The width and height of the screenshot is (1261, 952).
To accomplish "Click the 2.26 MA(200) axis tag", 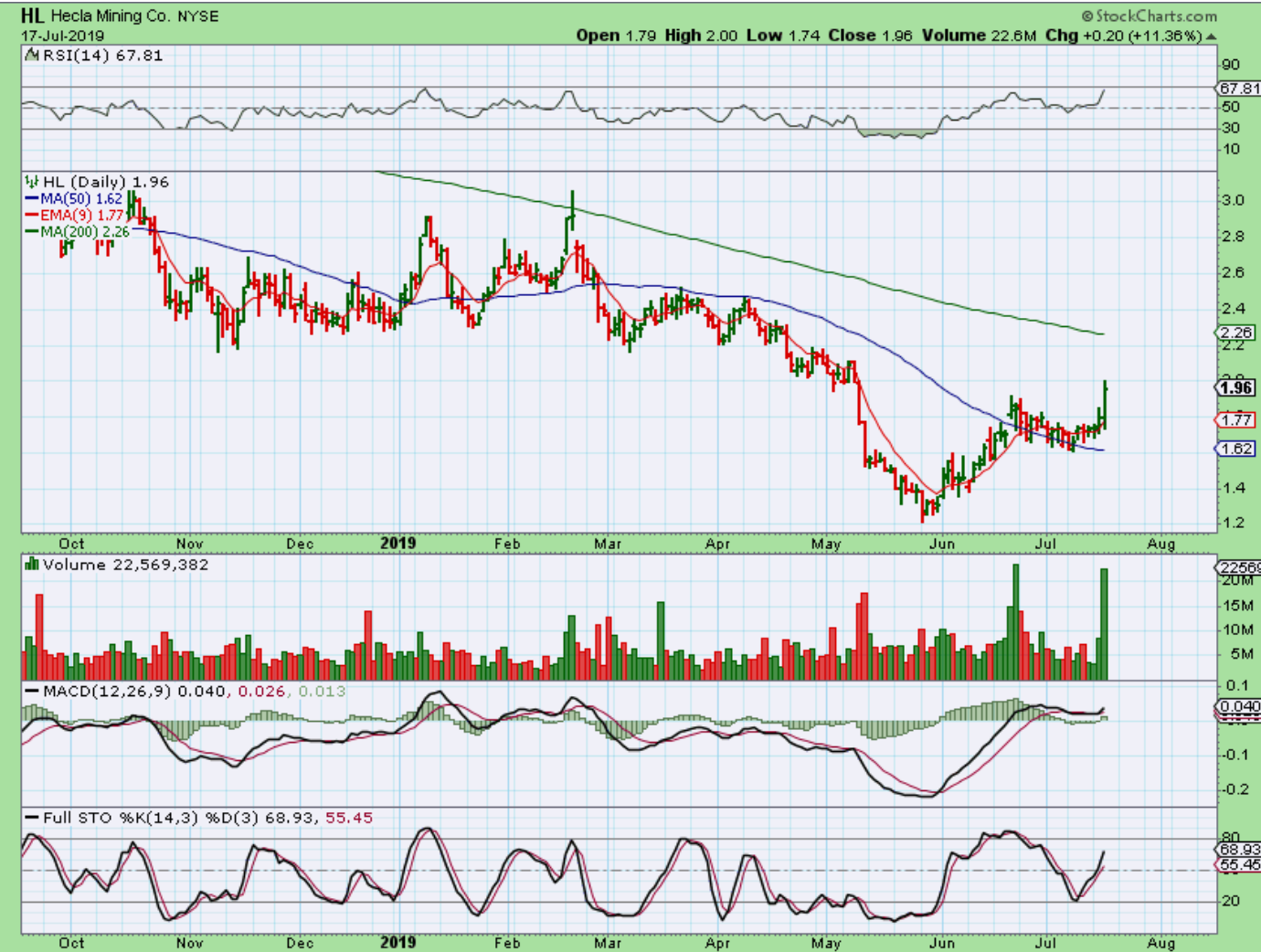I will [x=1236, y=333].
